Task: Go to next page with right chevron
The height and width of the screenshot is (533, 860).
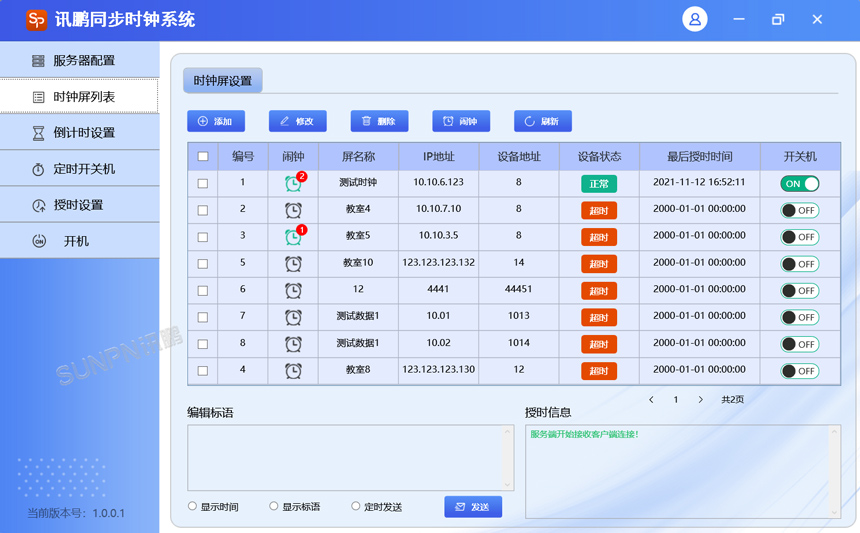Action: pos(700,400)
